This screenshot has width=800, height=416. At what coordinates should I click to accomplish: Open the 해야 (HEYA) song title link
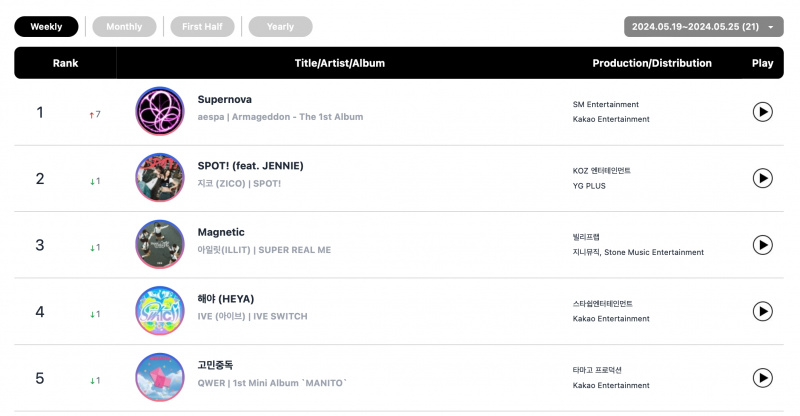click(226, 299)
